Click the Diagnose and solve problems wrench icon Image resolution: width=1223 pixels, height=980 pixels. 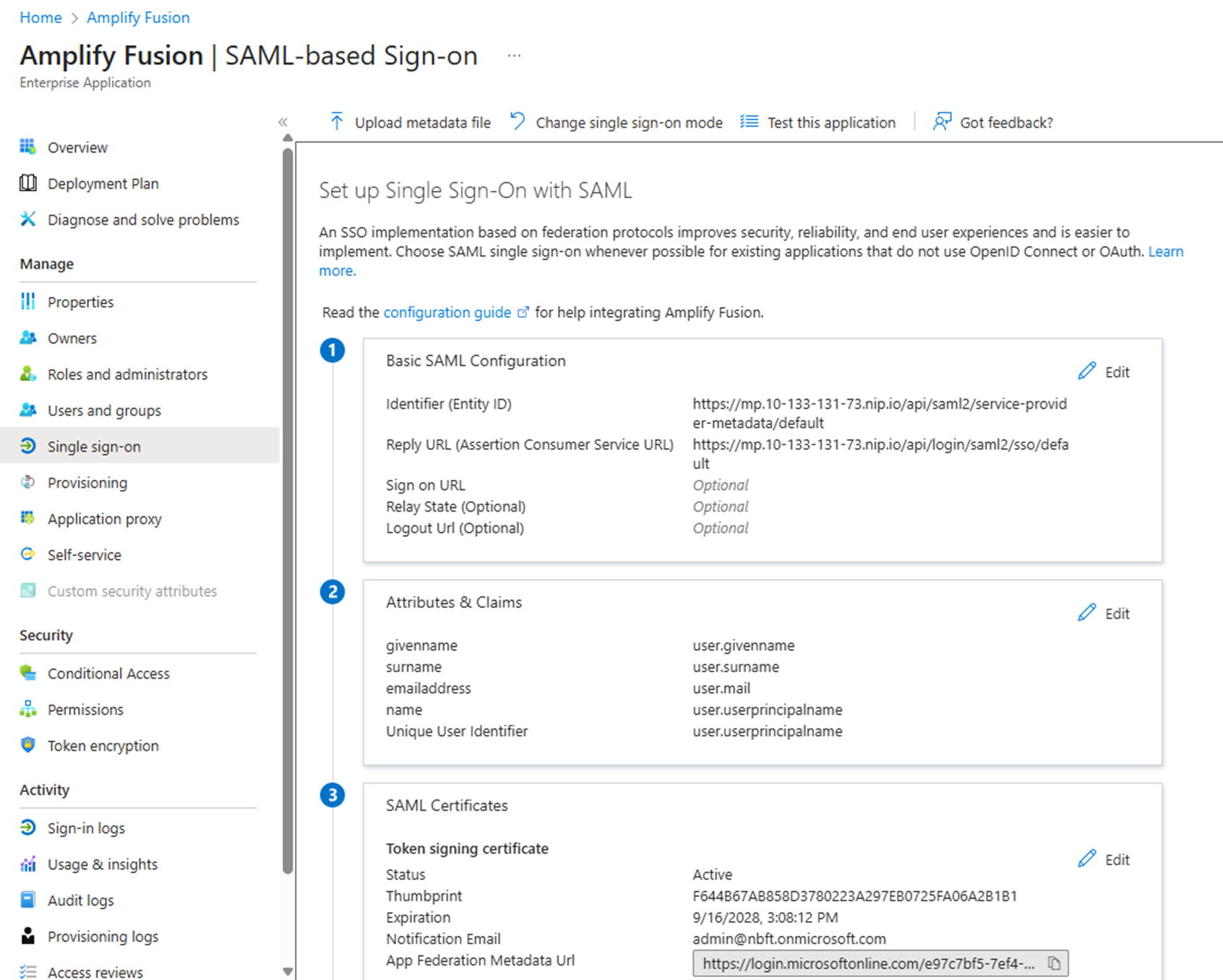pyautogui.click(x=27, y=219)
